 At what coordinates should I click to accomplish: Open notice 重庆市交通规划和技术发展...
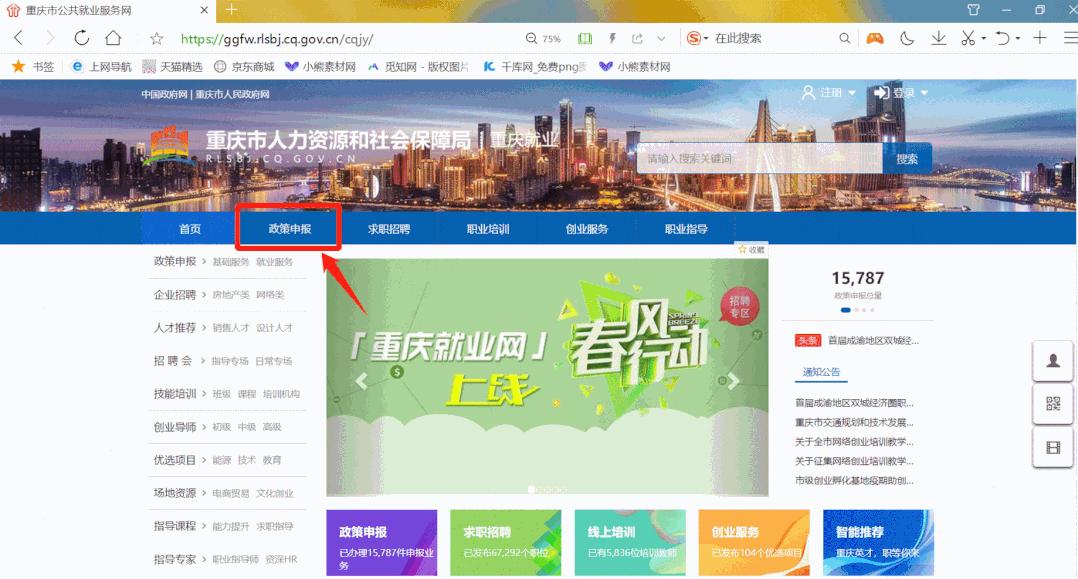point(855,422)
